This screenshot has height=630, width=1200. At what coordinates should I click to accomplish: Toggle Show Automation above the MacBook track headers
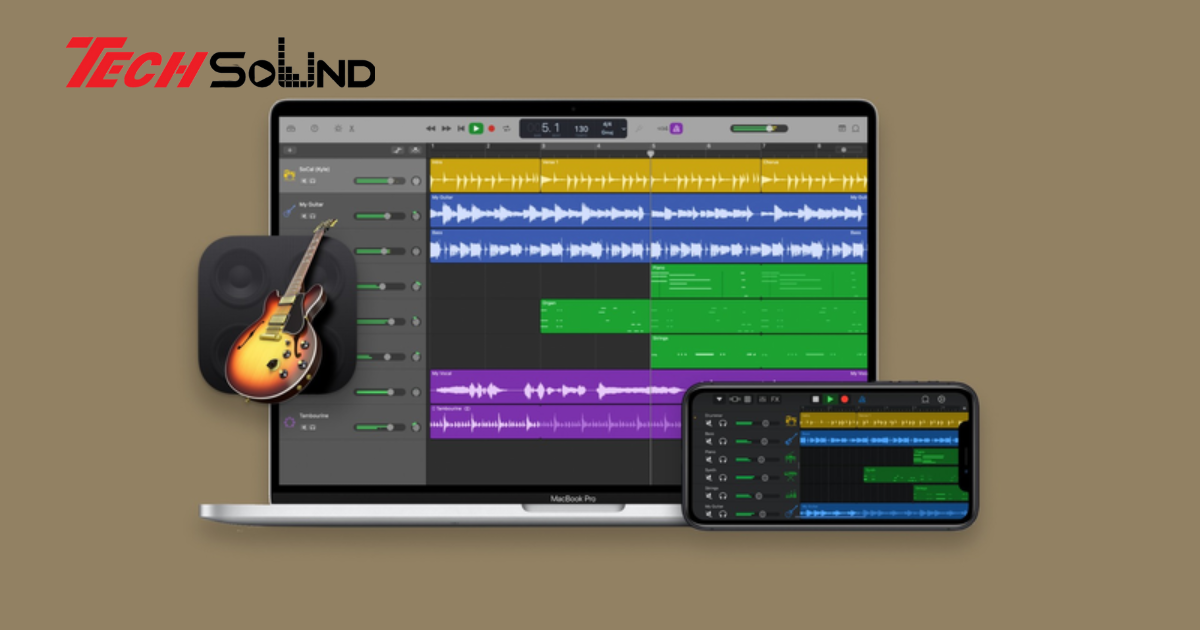[x=397, y=150]
